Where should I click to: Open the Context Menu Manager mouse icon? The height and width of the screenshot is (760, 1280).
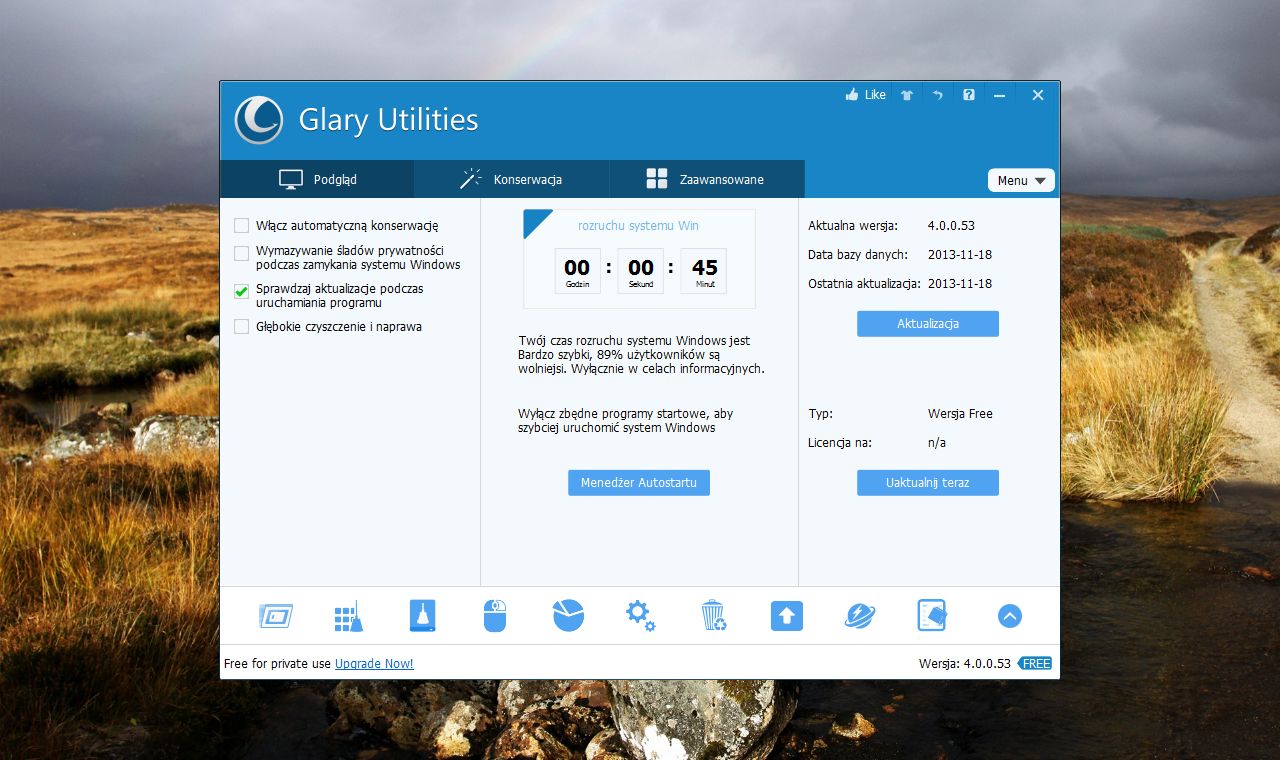coord(496,616)
